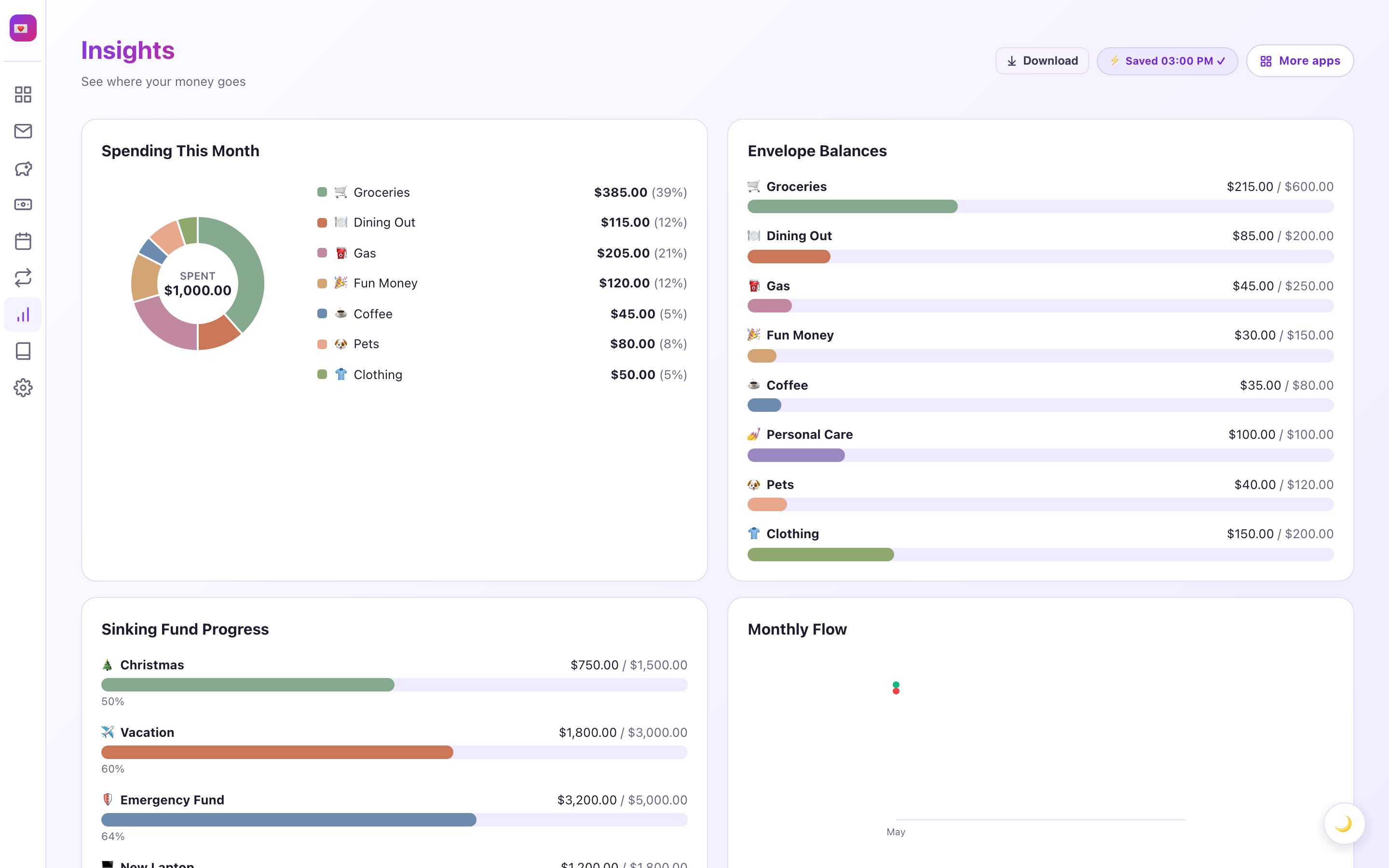
Task: Click the coffee cup icon in spending legend
Action: point(341,314)
